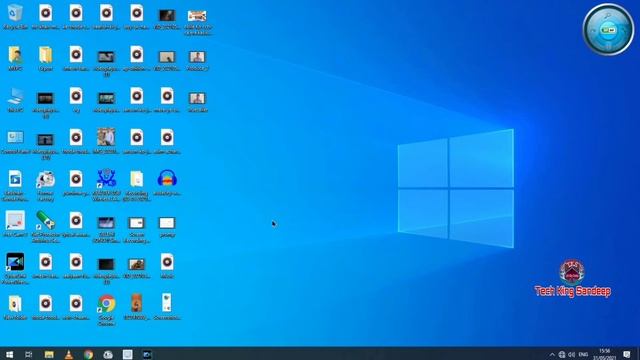640x360 pixels.
Task: Click the circular desktop gadget widget
Action: click(x=608, y=29)
